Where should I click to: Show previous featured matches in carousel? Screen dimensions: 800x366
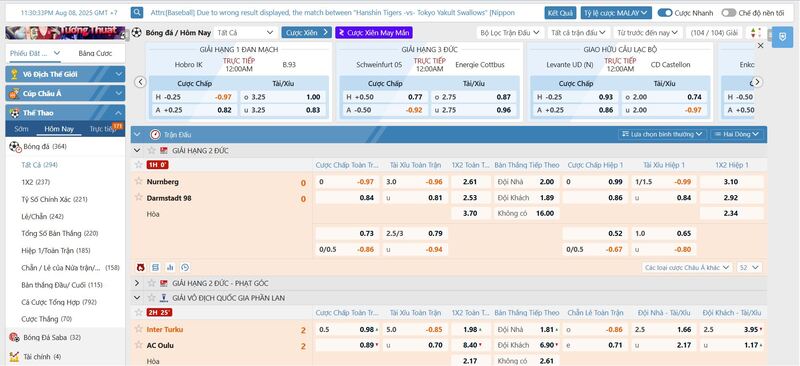140,82
